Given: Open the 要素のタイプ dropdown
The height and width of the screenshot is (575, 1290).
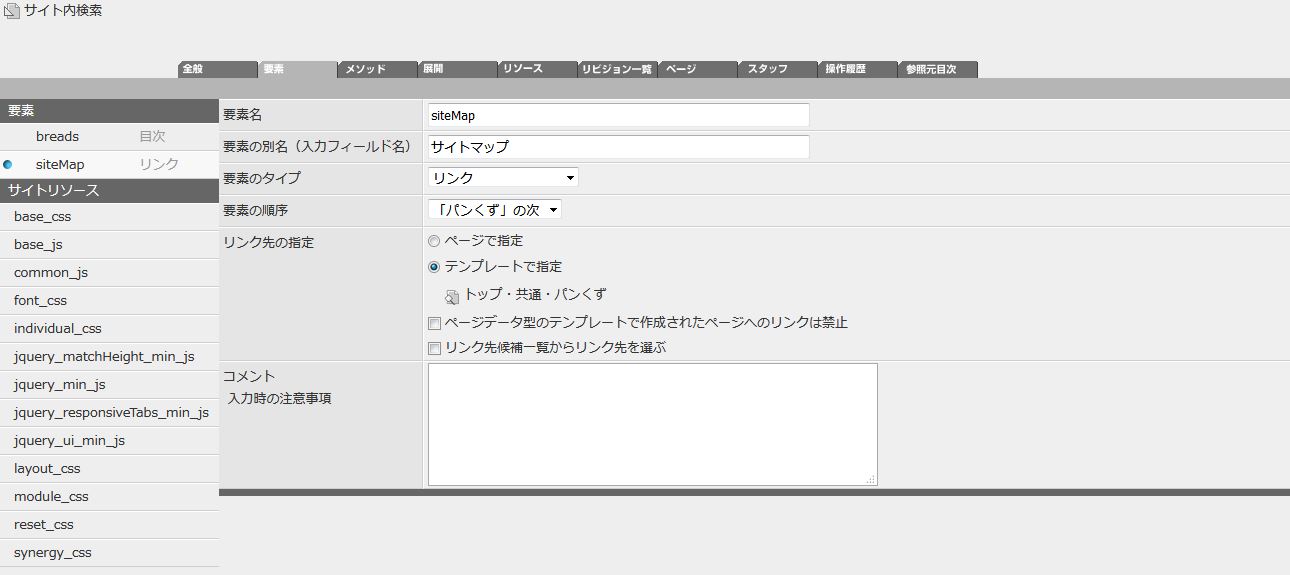Looking at the screenshot, I should point(503,178).
